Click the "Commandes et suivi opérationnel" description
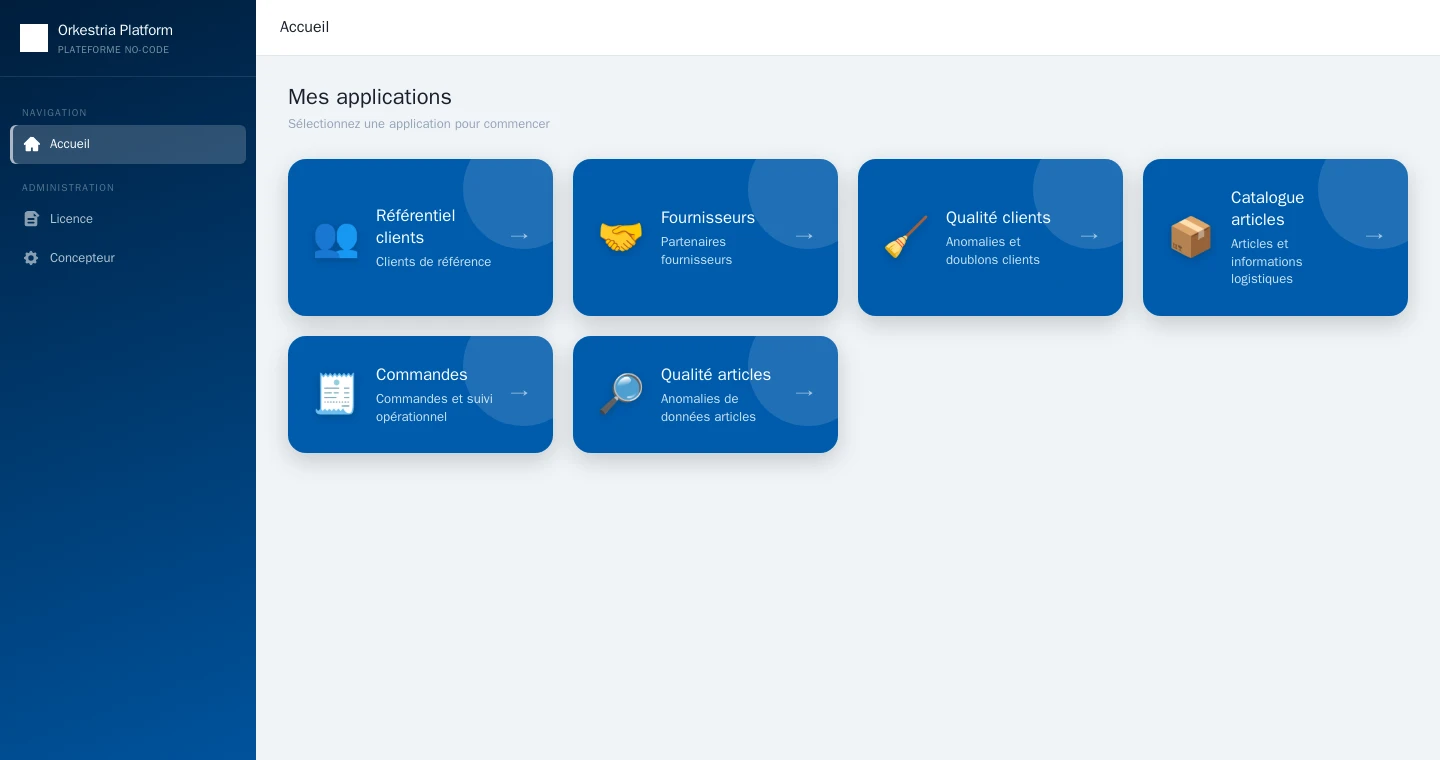The height and width of the screenshot is (760, 1440). [434, 408]
